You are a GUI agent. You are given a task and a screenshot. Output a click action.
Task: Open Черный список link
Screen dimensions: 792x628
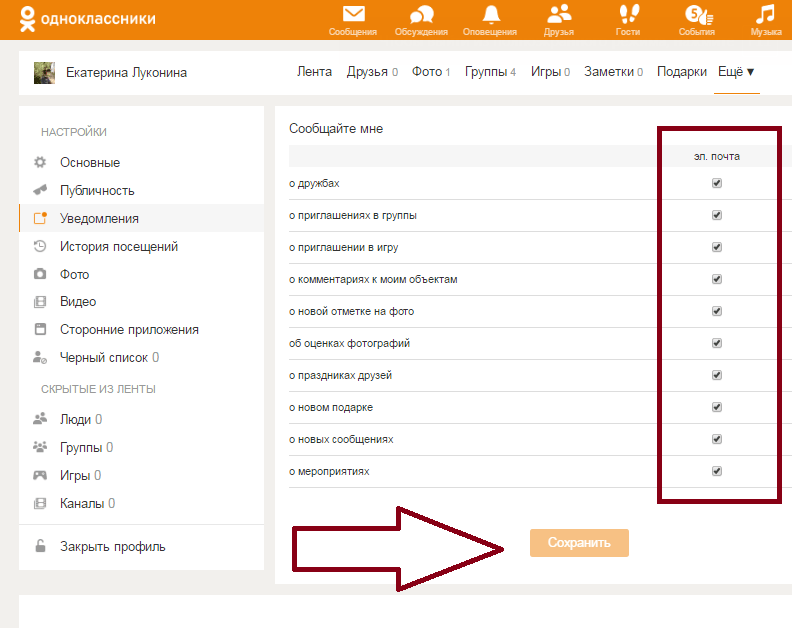[x=109, y=357]
